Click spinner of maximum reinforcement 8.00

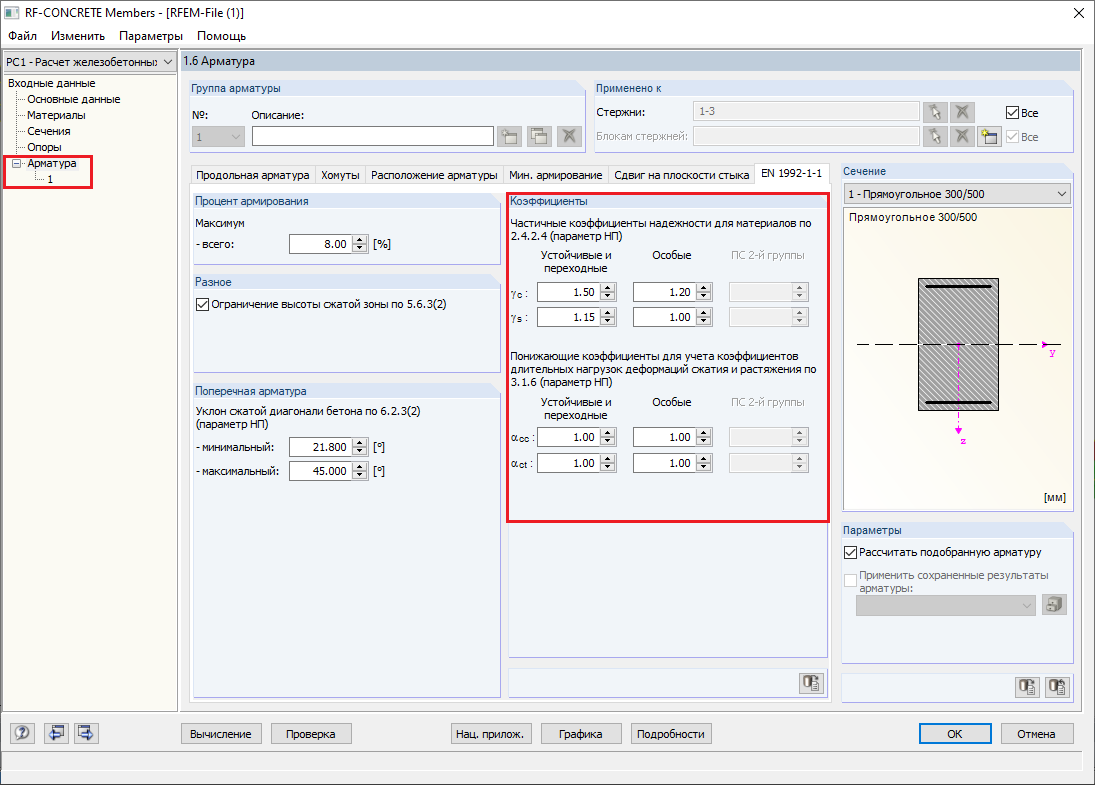(360, 244)
